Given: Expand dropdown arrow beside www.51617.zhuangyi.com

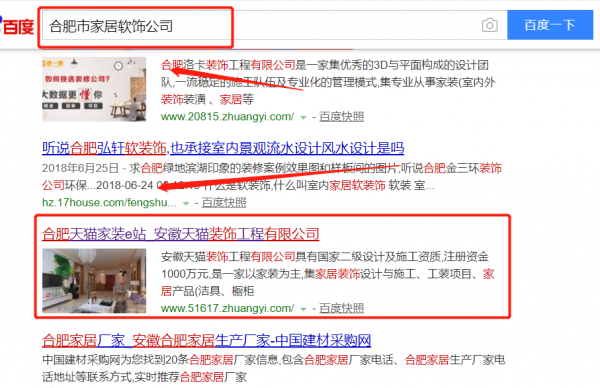Looking at the screenshot, I should pos(303,309).
